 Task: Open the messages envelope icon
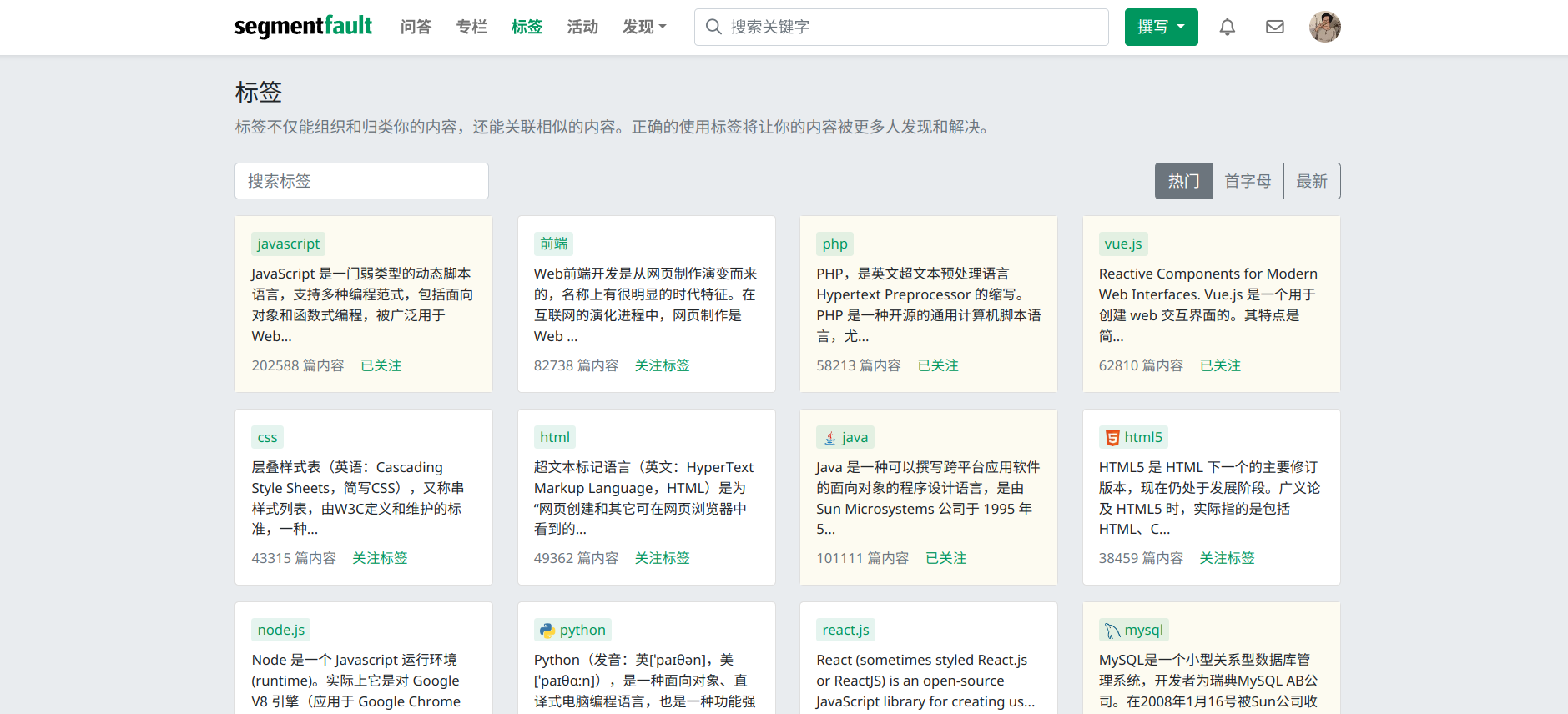pyautogui.click(x=1274, y=27)
